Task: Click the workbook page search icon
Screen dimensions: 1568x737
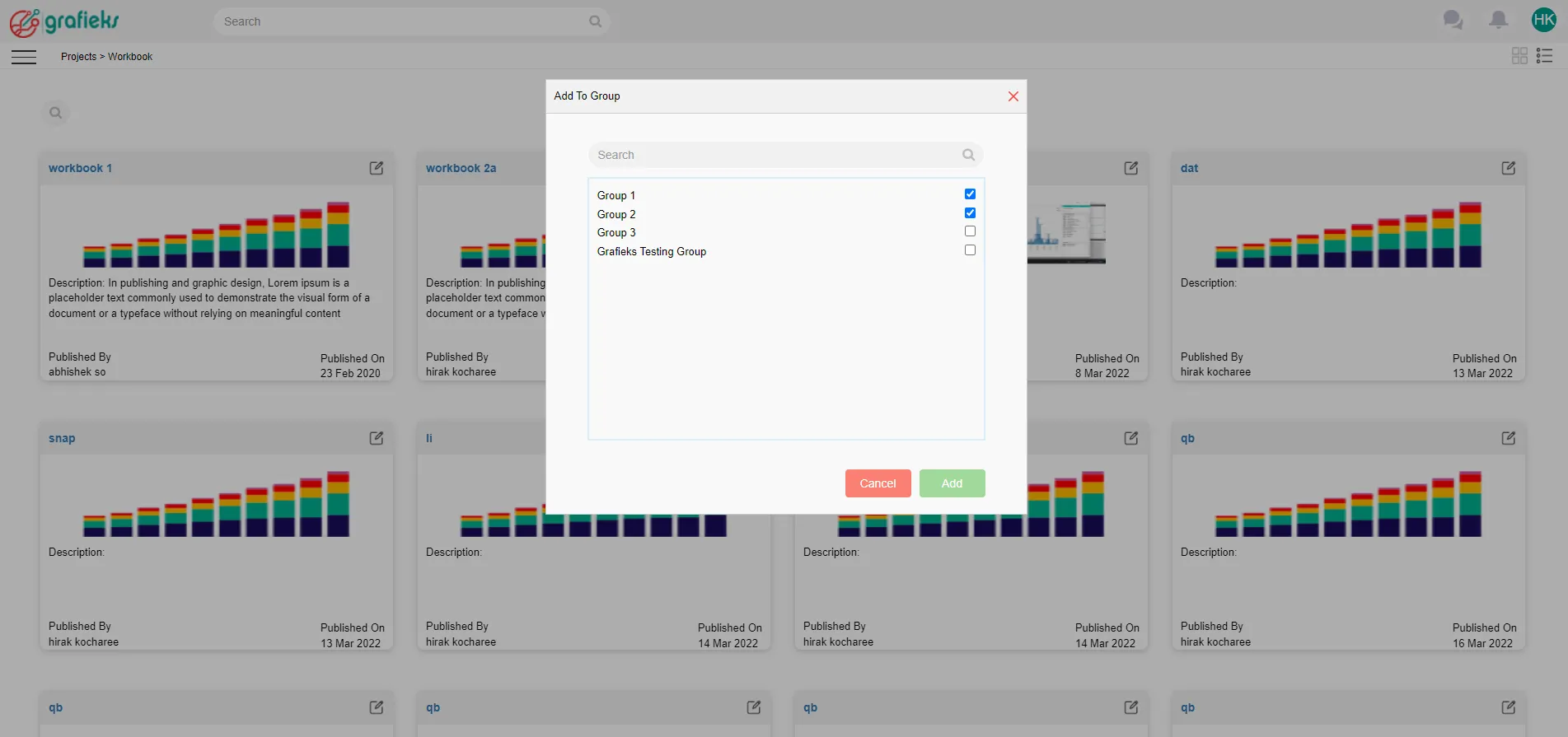Action: pyautogui.click(x=55, y=113)
